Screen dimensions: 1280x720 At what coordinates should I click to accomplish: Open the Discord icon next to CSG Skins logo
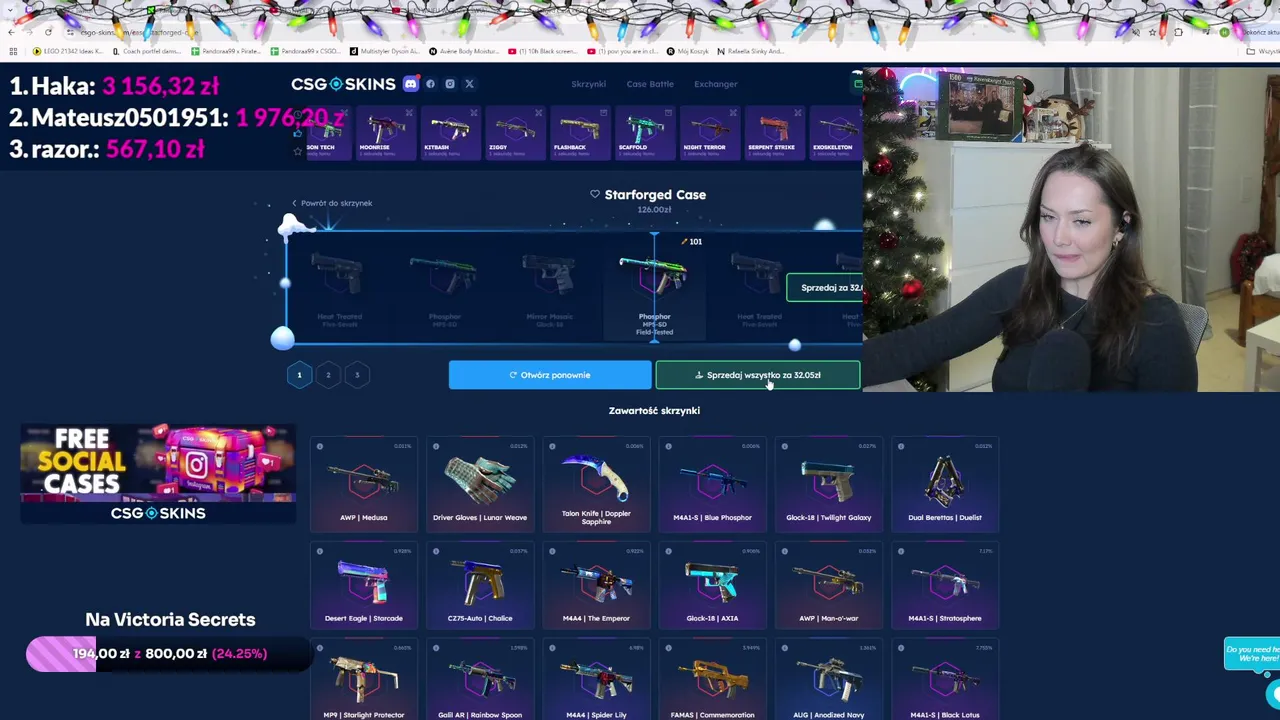click(410, 84)
